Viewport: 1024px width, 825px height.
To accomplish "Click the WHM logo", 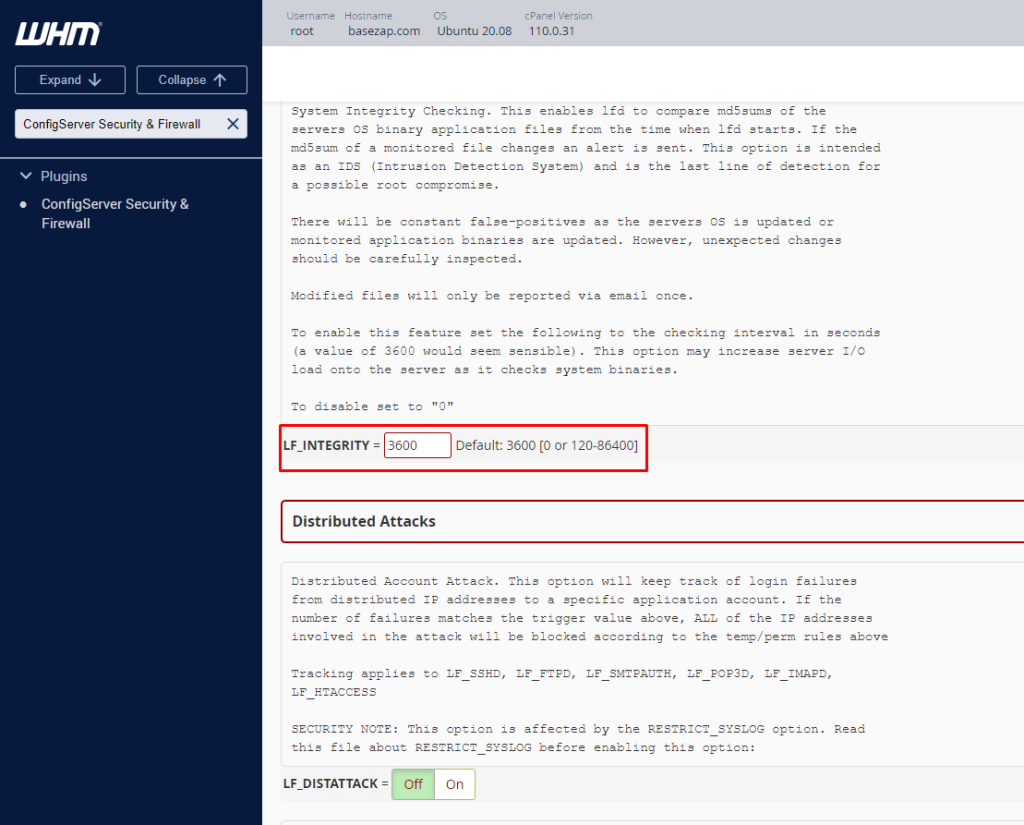I will click(x=59, y=34).
